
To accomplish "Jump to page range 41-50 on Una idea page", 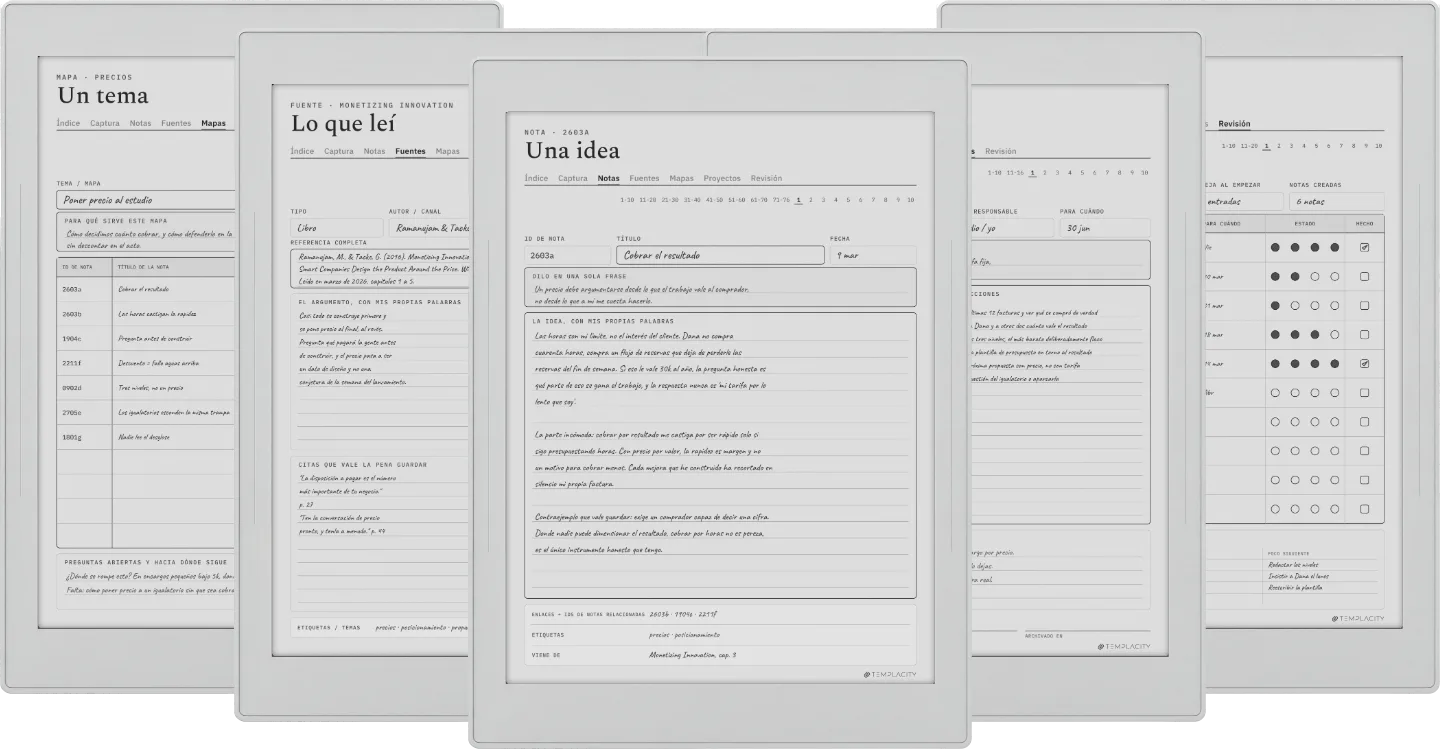I will coord(715,200).
